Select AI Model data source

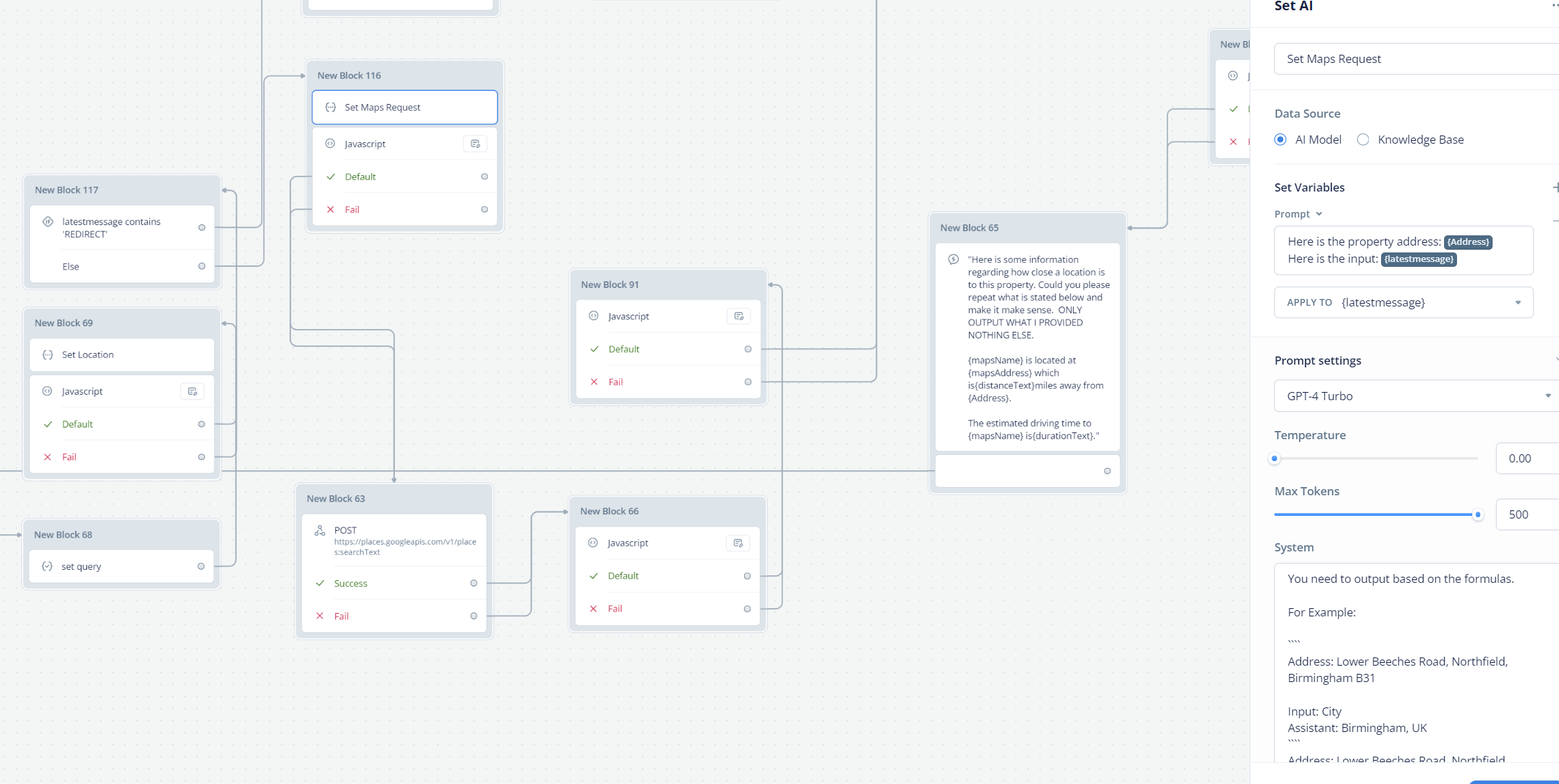(x=1280, y=140)
